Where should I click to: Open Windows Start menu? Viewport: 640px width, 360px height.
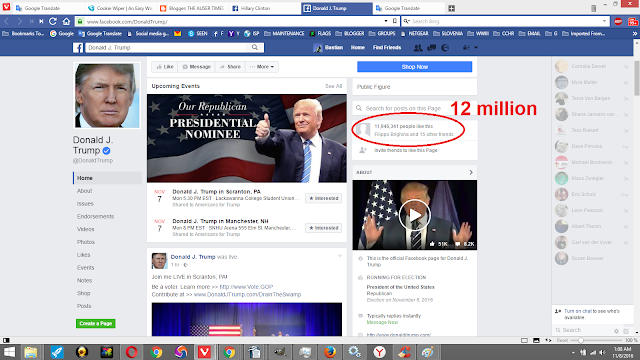coord(9,352)
